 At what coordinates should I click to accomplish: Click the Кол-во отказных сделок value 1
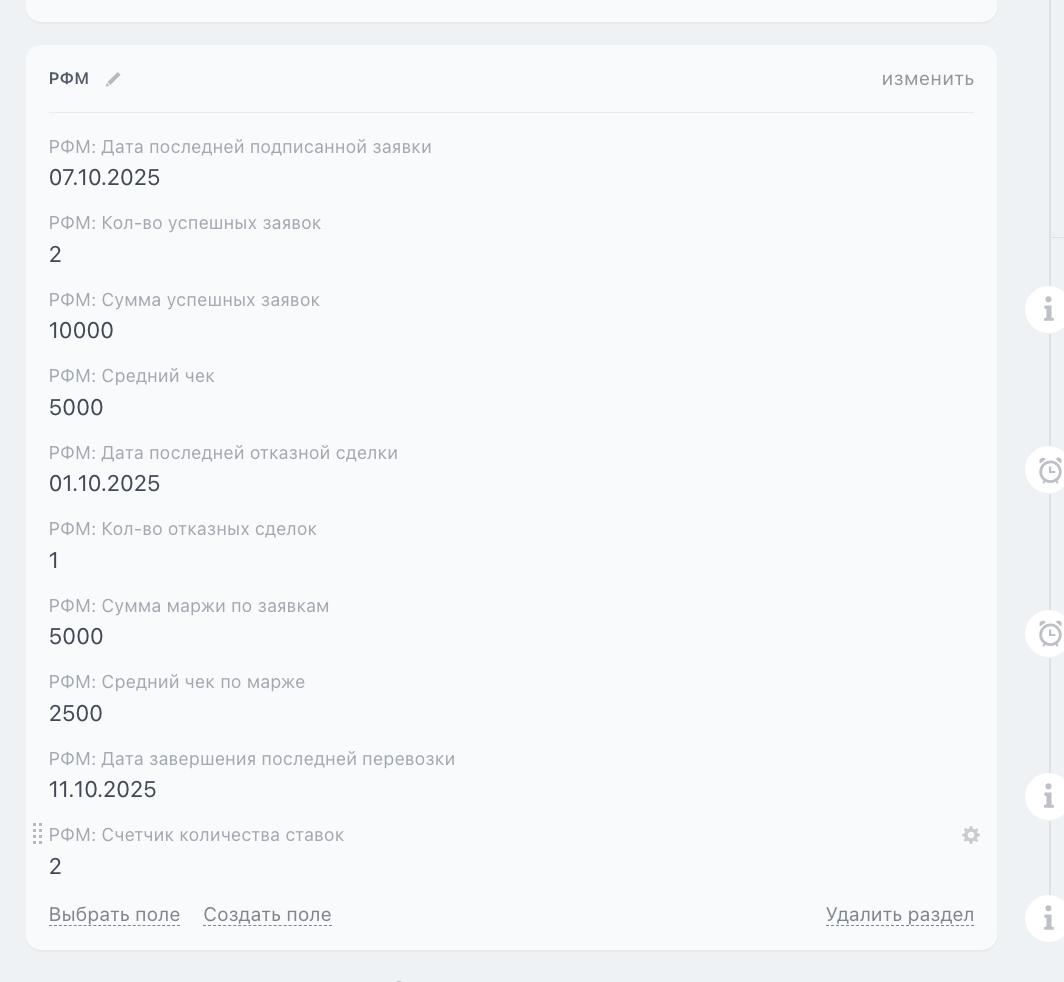pos(54,561)
